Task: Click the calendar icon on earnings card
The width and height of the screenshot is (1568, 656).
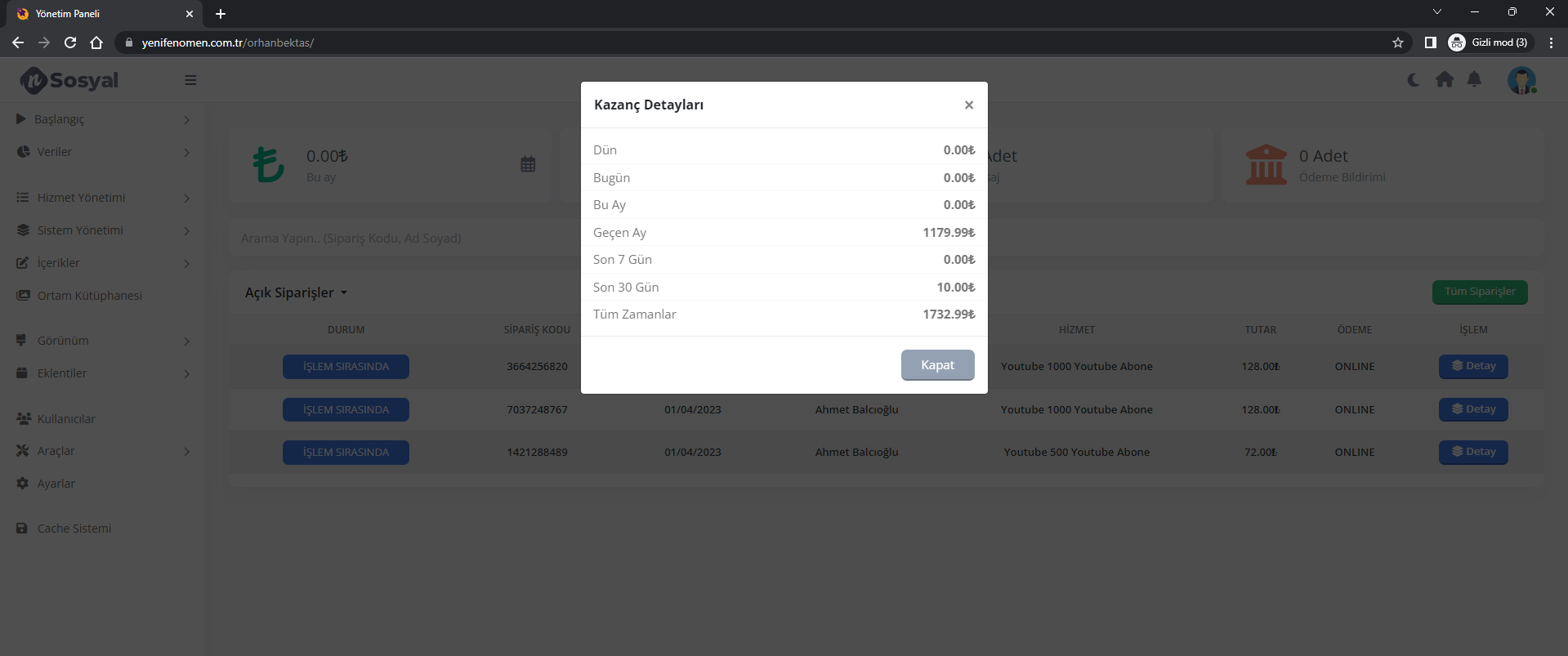Action: [x=528, y=164]
